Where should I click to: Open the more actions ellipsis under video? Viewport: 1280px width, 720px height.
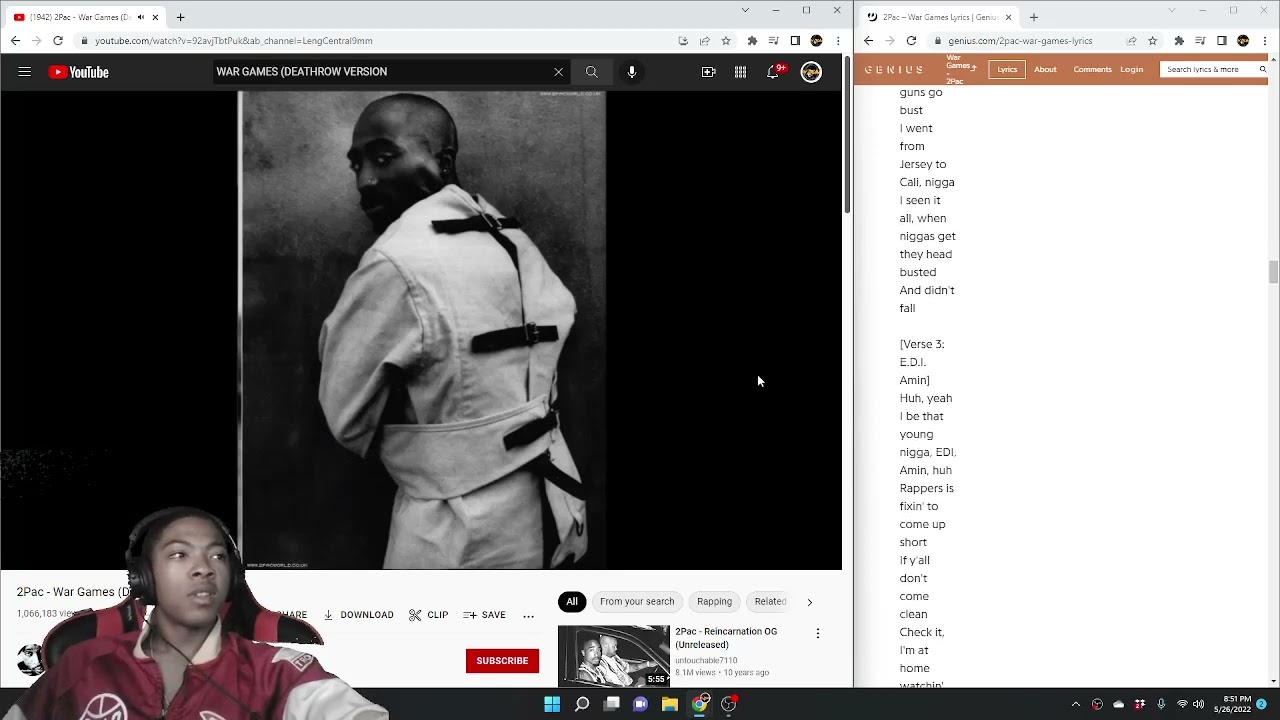click(528, 615)
